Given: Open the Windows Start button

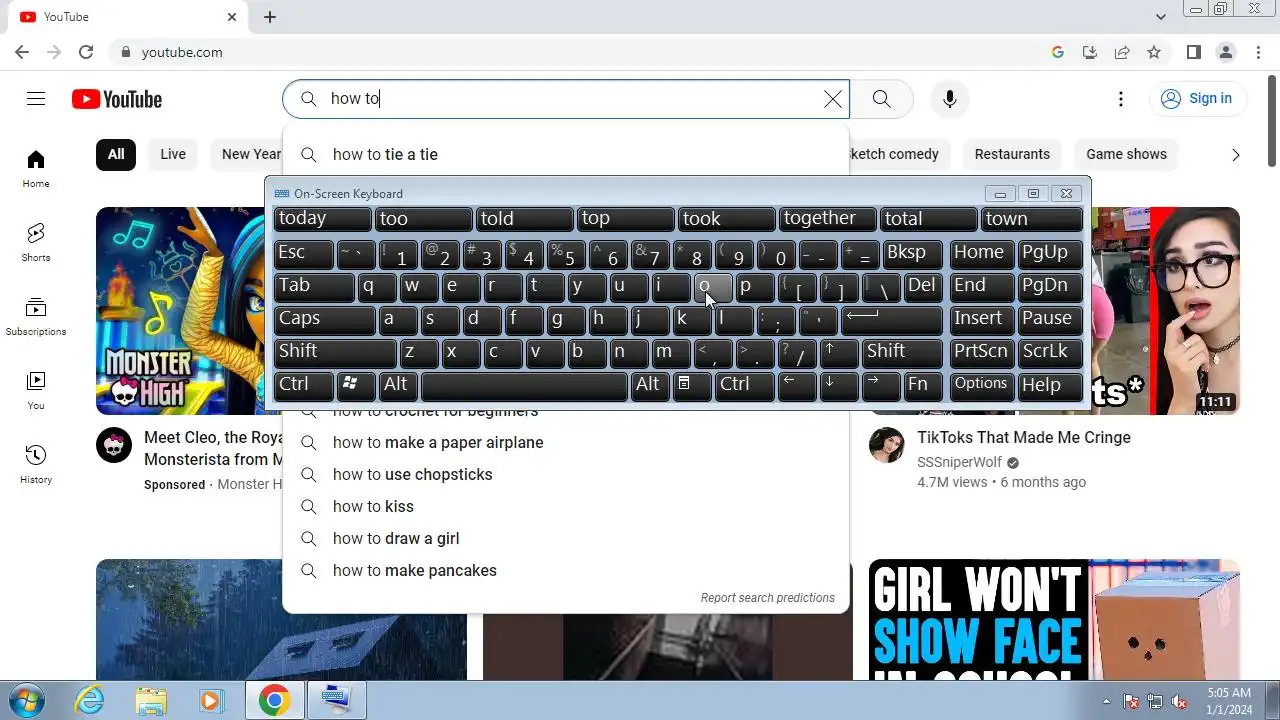Looking at the screenshot, I should (27, 700).
